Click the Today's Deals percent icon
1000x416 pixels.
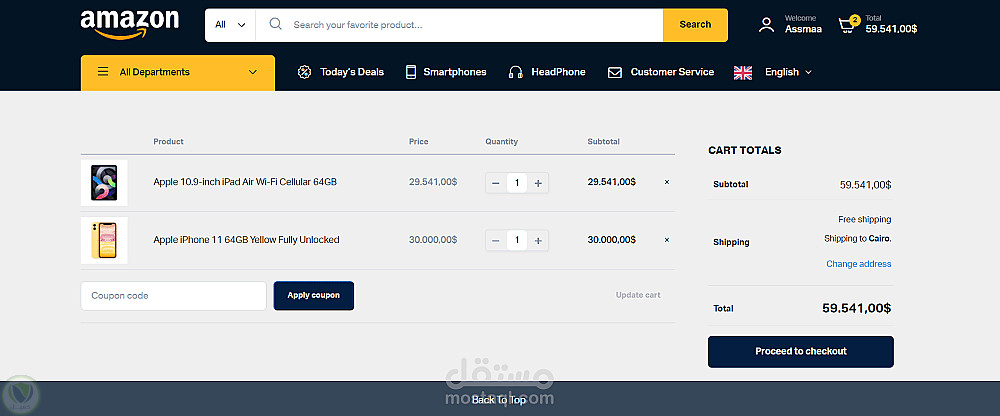click(304, 72)
